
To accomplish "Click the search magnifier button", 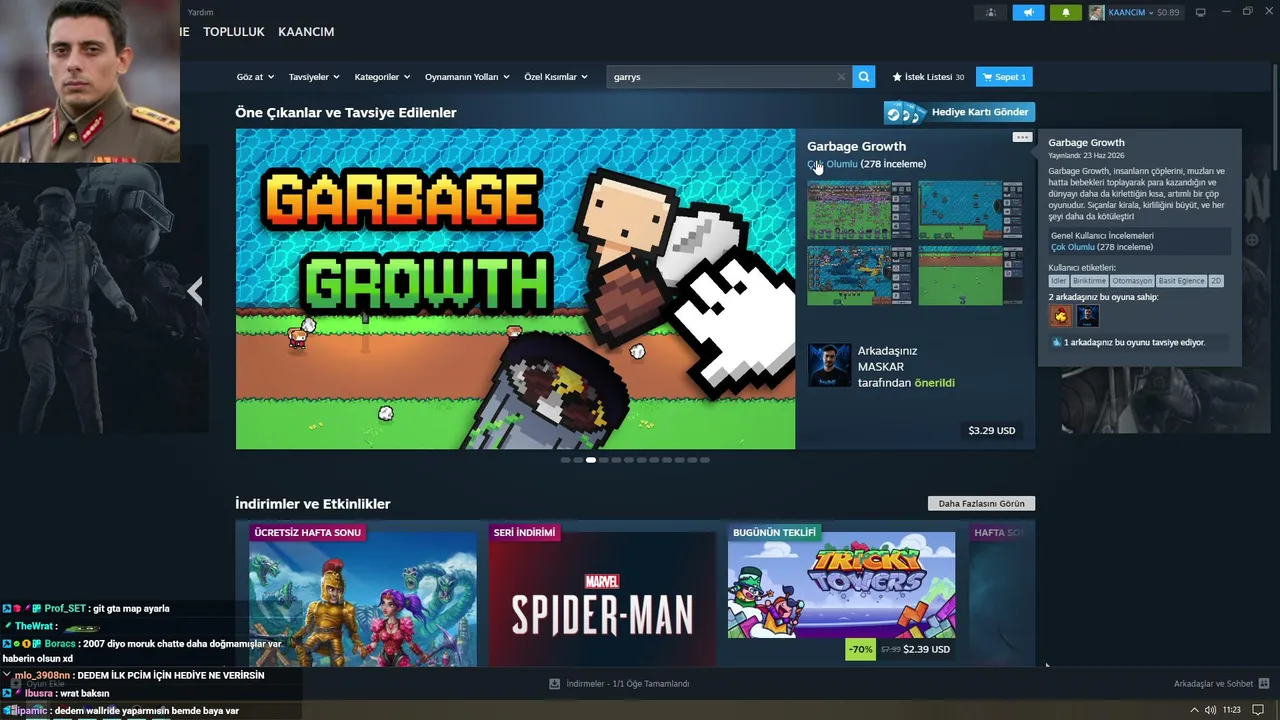I will click(864, 77).
